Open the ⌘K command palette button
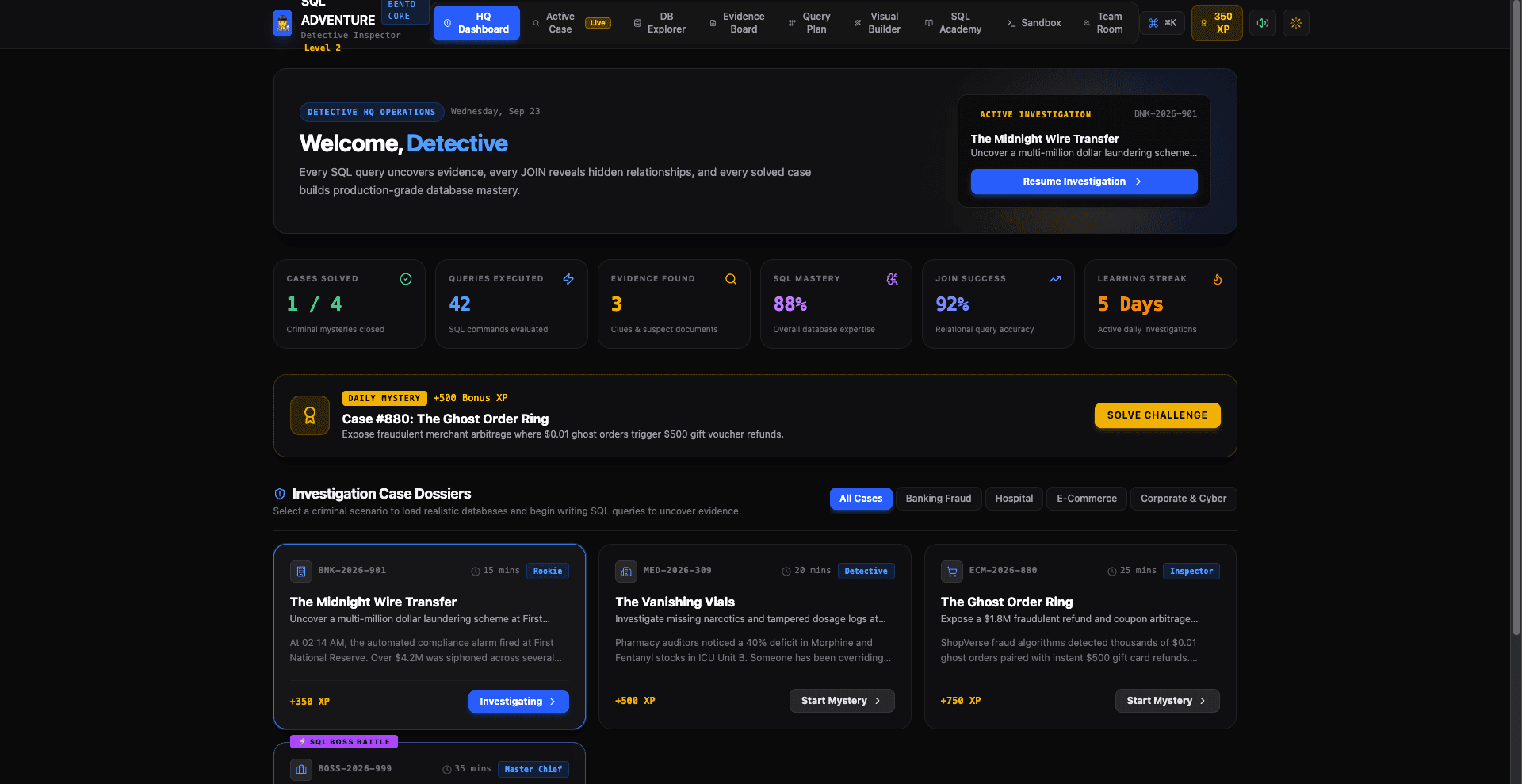Screen dimensions: 1522x784 tap(1162, 23)
